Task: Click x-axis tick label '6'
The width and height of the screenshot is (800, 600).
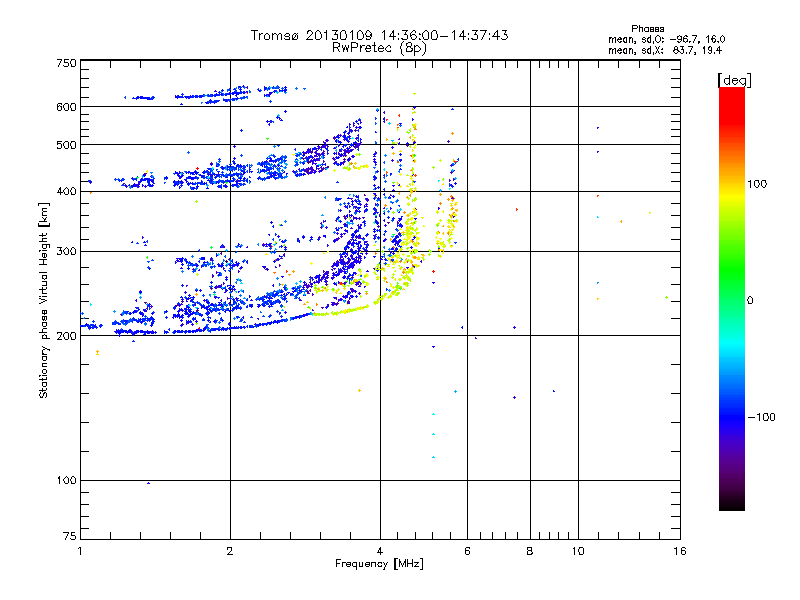Action: click(467, 551)
